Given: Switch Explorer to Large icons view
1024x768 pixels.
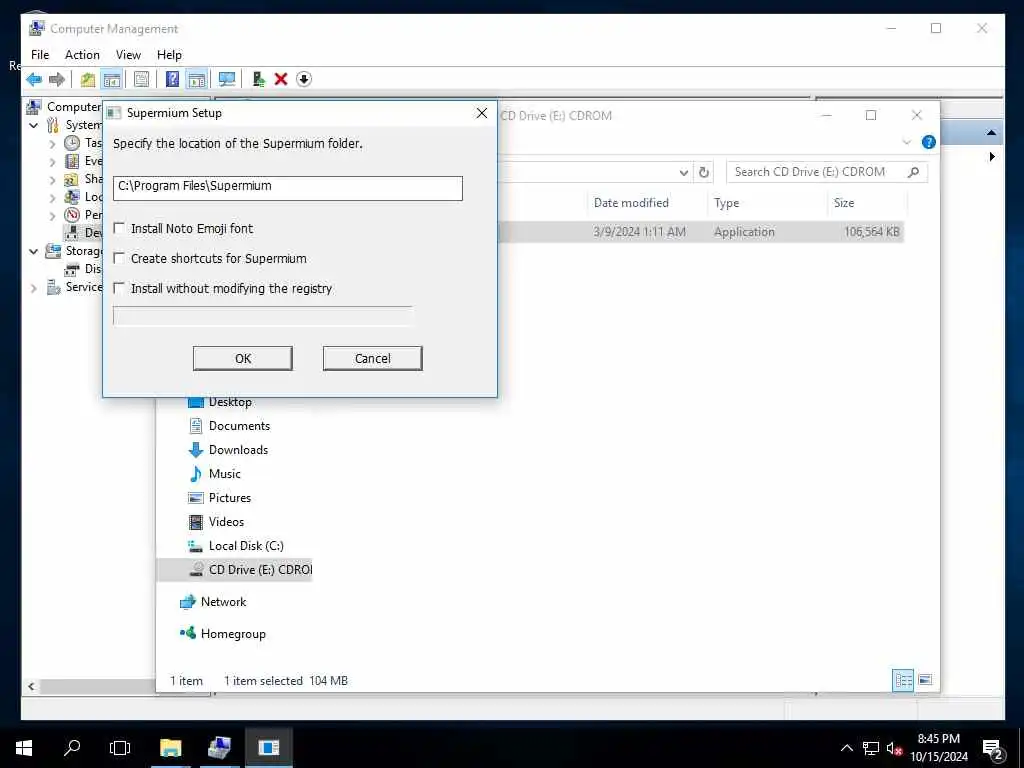Looking at the screenshot, I should (925, 680).
